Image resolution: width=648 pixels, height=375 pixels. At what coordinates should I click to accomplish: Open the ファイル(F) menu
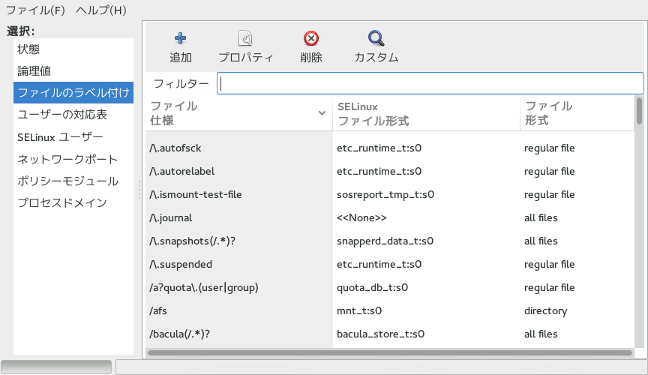[x=36, y=10]
